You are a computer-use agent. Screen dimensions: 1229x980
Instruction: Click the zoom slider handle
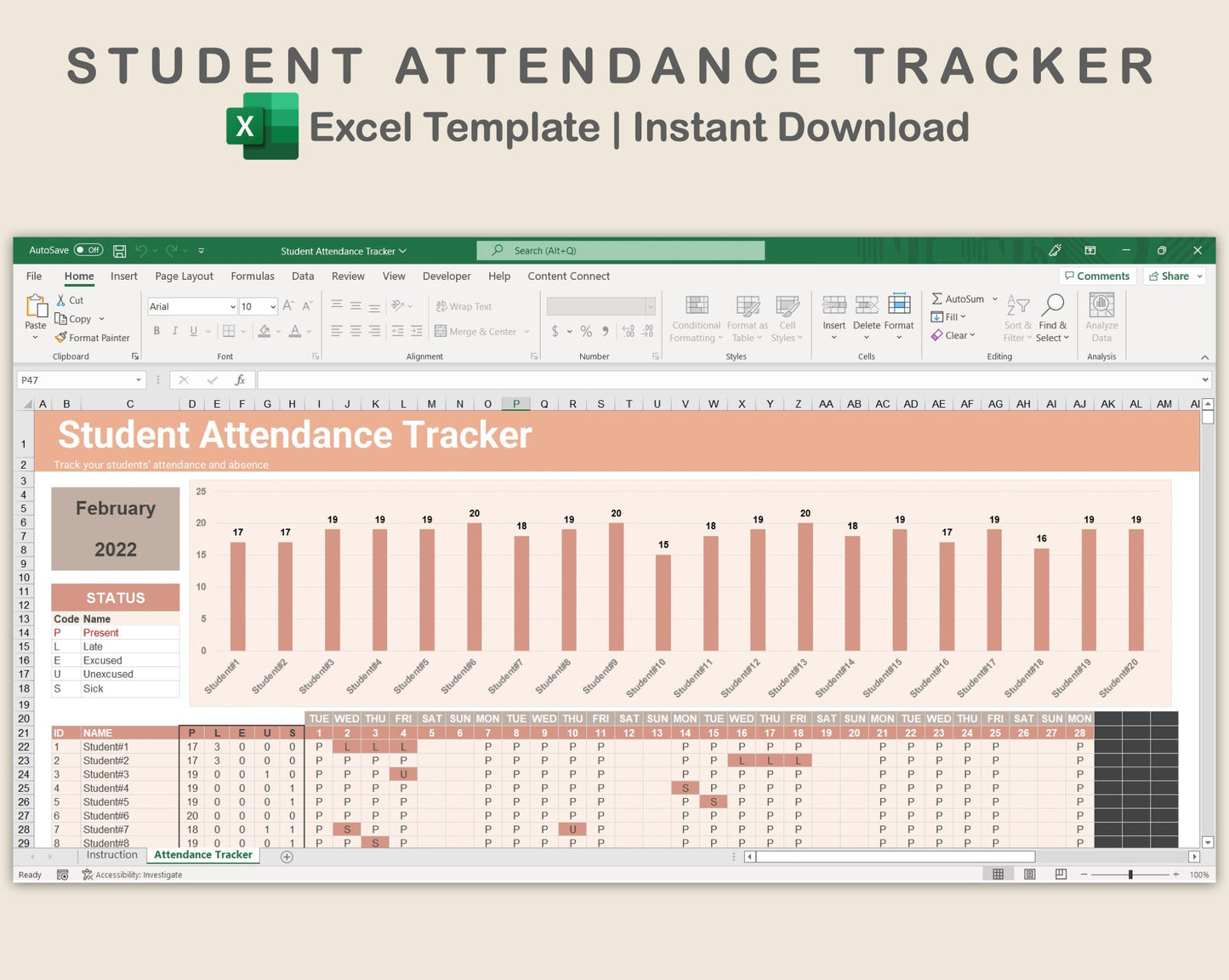coord(1130,875)
